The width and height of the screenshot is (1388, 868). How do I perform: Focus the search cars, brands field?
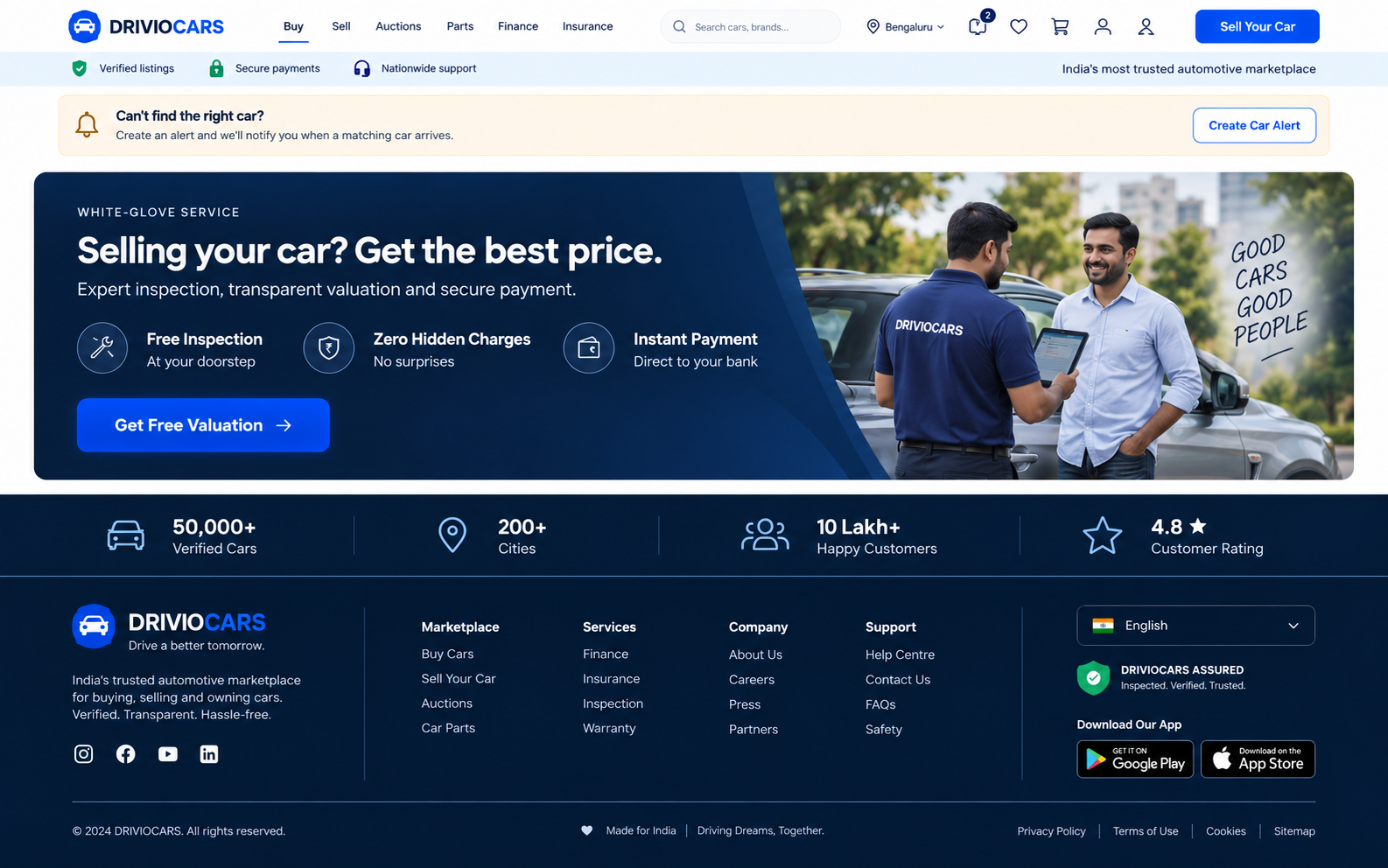750,27
